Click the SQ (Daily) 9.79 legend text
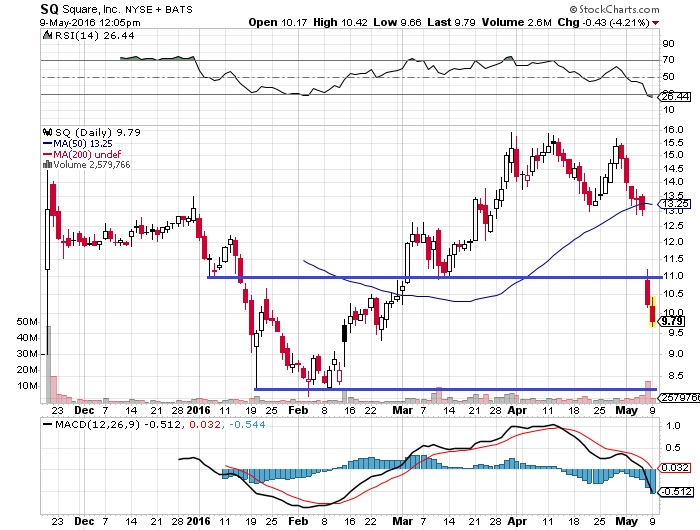 (98, 133)
